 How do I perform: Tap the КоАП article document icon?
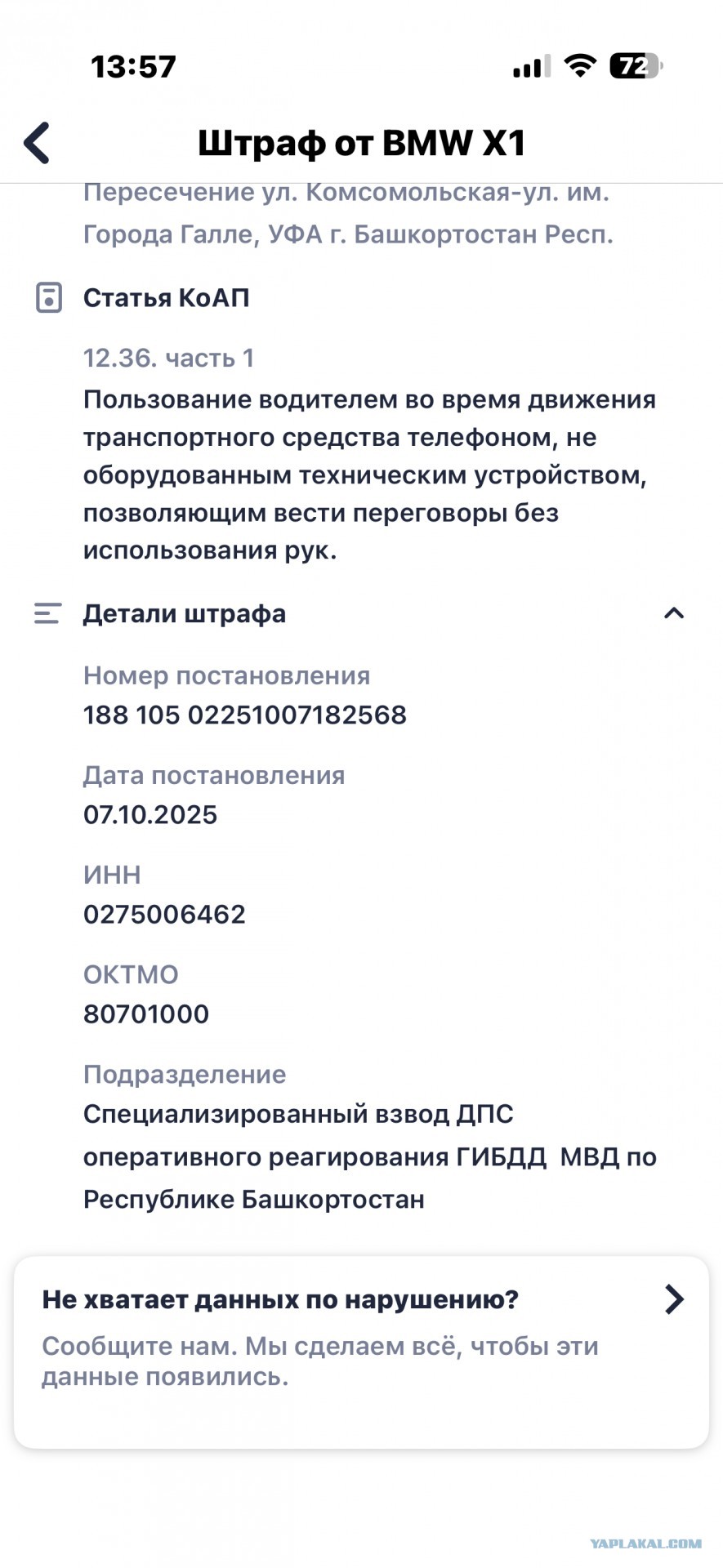(48, 297)
